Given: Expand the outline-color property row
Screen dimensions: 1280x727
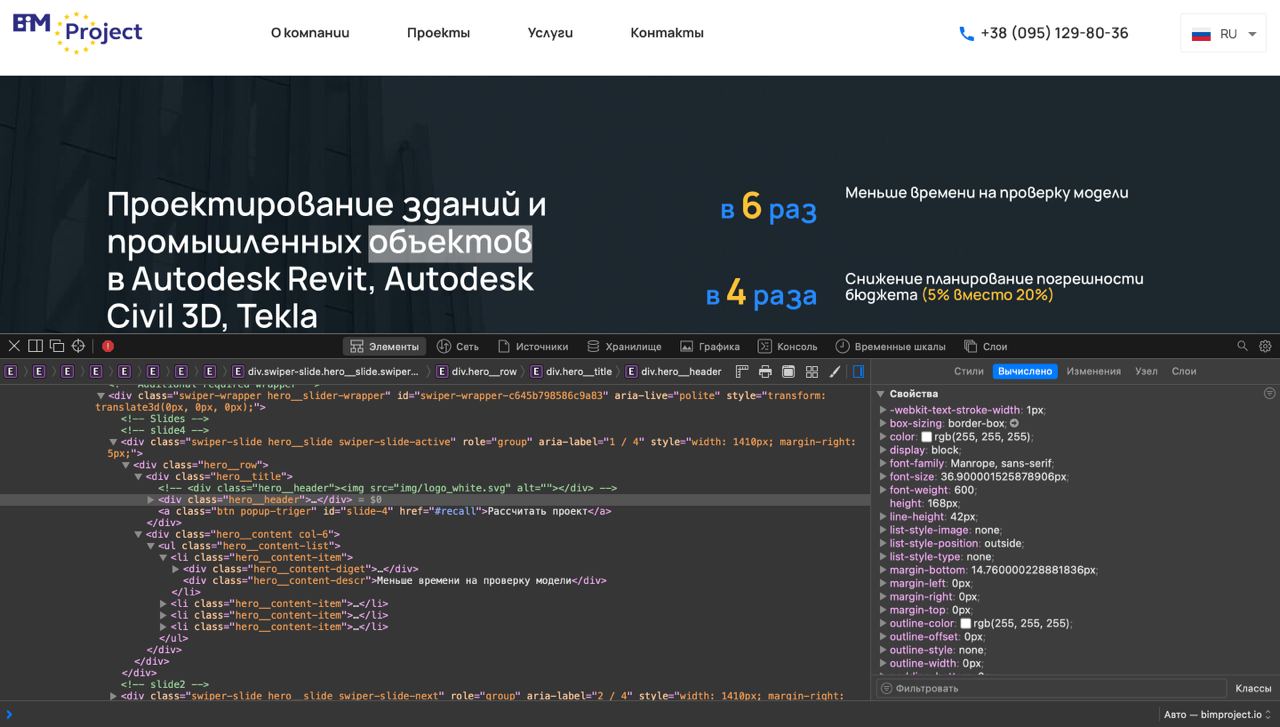Looking at the screenshot, I should pos(883,623).
